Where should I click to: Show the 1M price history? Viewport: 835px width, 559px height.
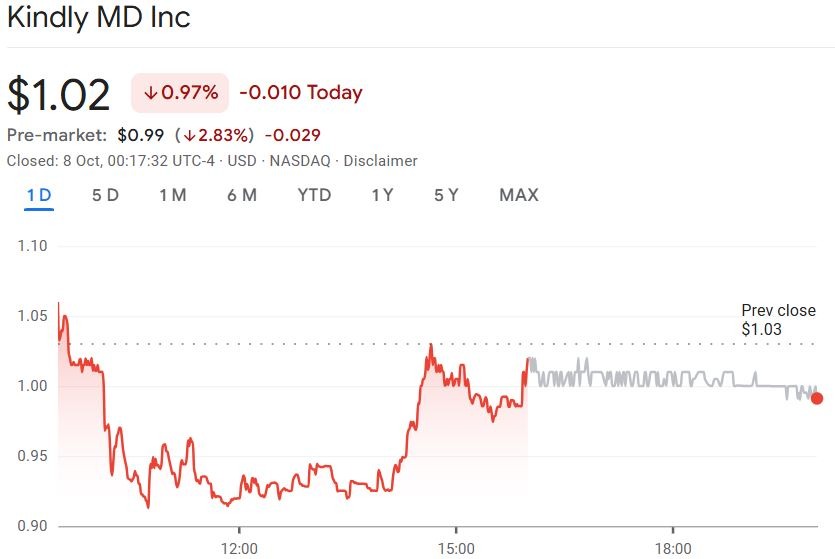click(173, 195)
